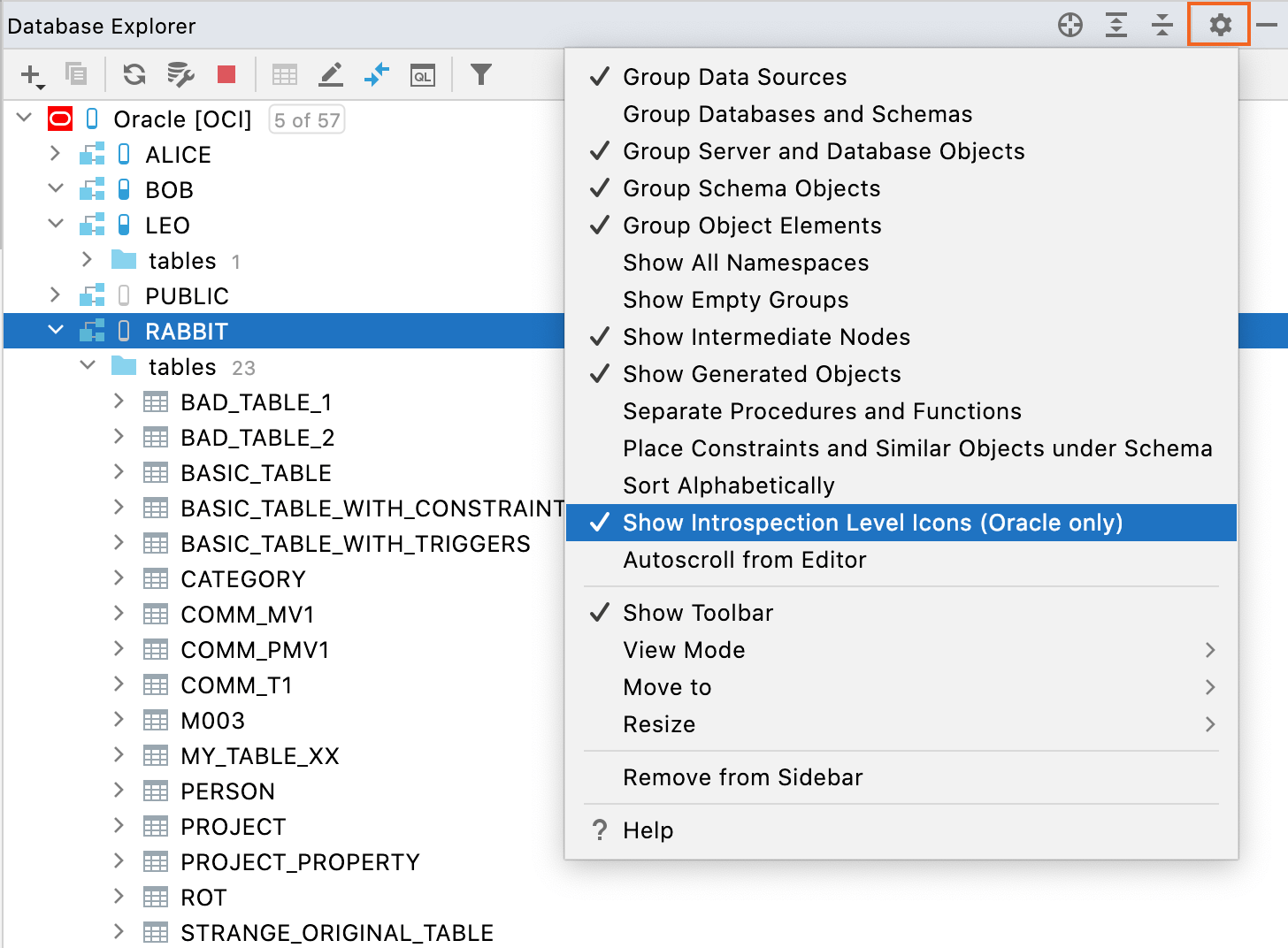This screenshot has height=948, width=1288.
Task: Click the Jump to Query Console icon
Action: 423,75
